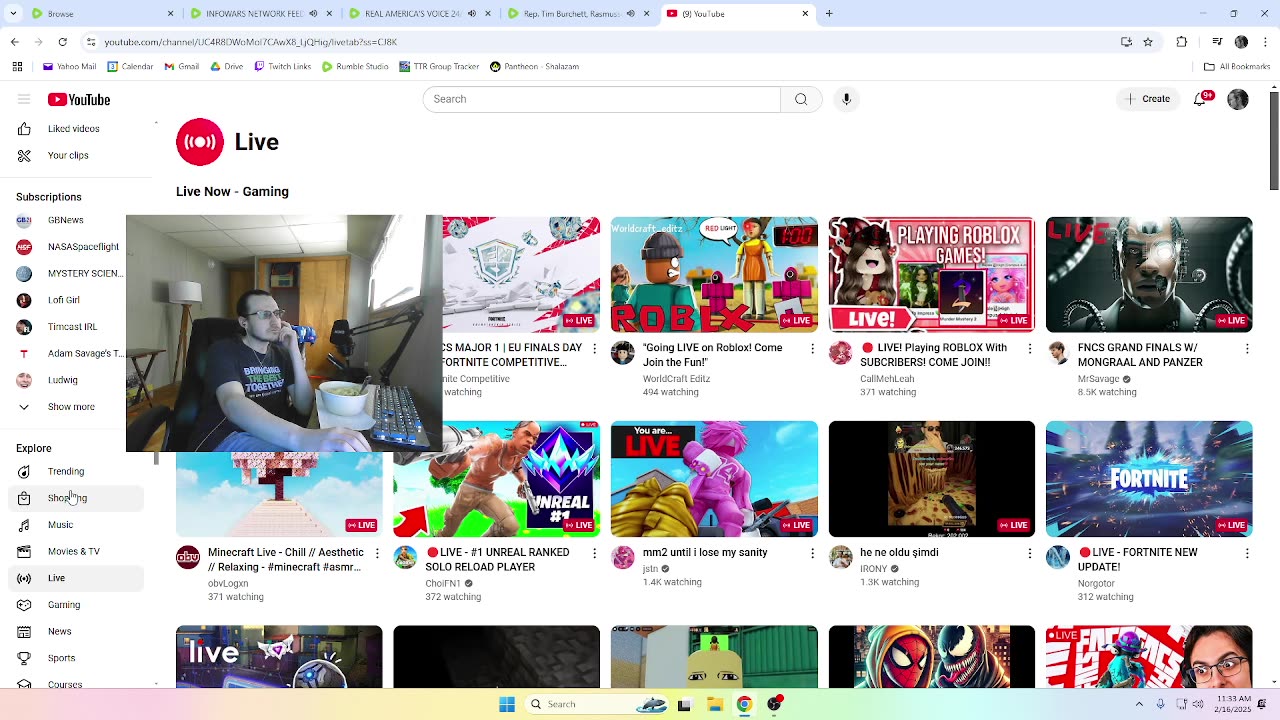This screenshot has width=1280, height=720.
Task: Open Chrome tab search dropdown
Action: (14, 14)
